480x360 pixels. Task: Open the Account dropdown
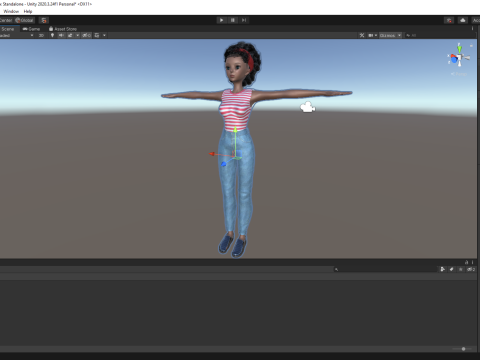click(x=476, y=20)
